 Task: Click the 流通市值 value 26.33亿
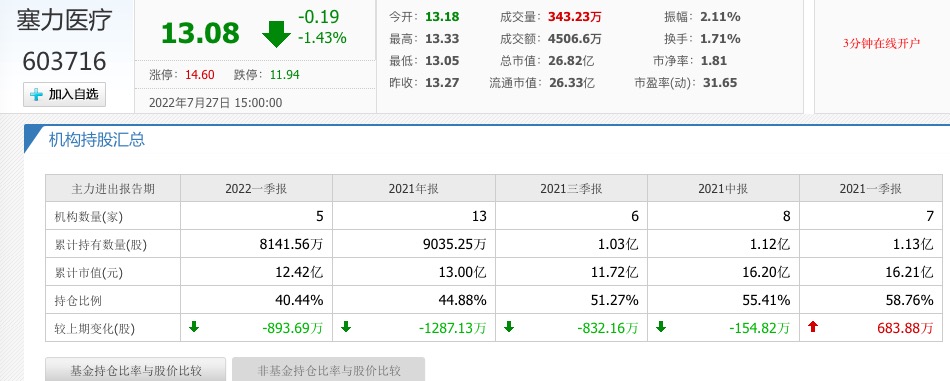click(572, 83)
